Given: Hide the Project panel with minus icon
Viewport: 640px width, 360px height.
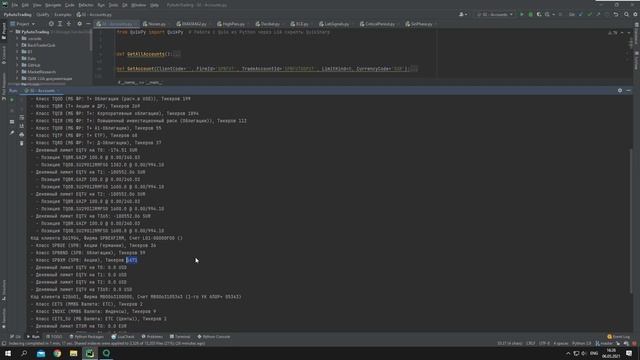Looking at the screenshot, I should [88, 24].
